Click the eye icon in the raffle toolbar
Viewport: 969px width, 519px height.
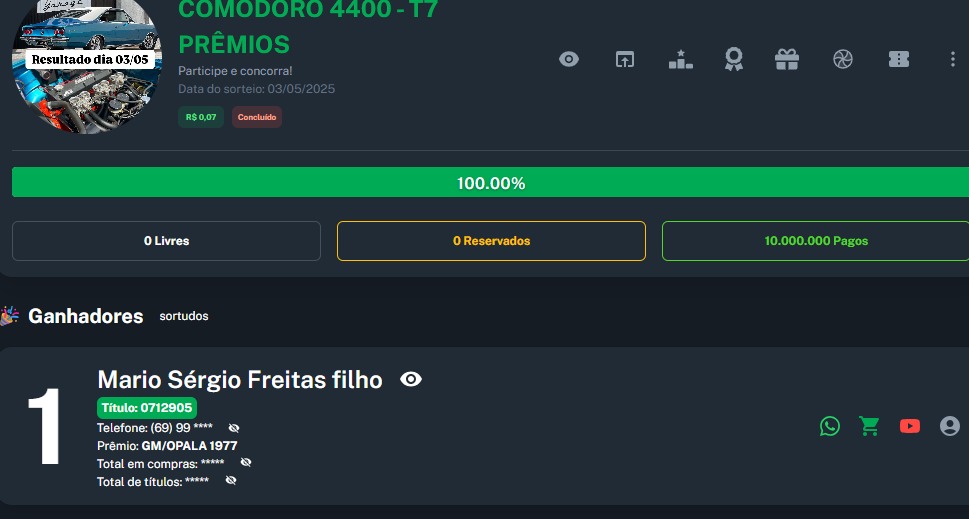pos(569,59)
